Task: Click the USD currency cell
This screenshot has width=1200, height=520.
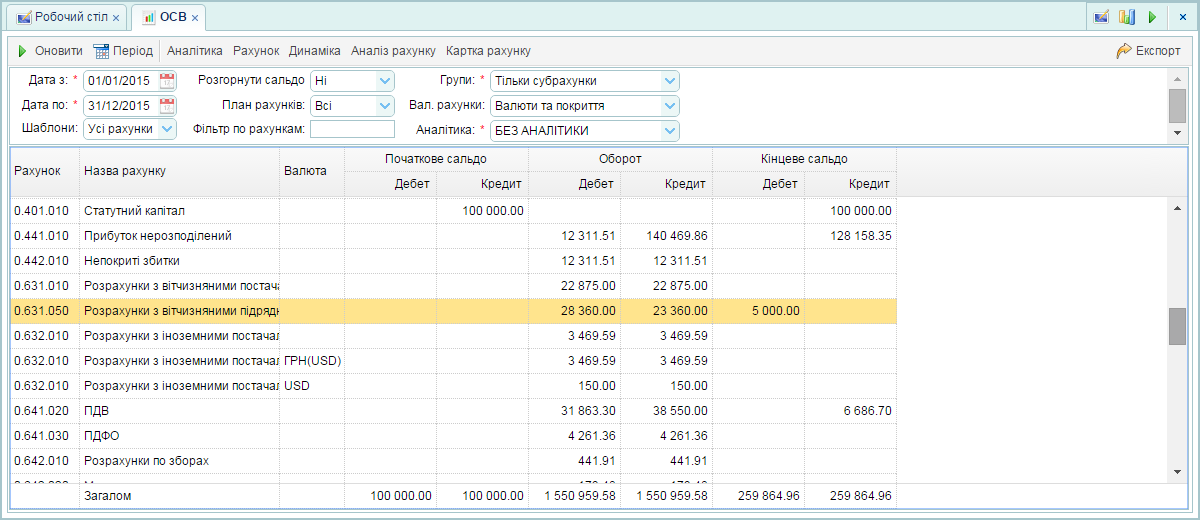Action: click(x=312, y=386)
